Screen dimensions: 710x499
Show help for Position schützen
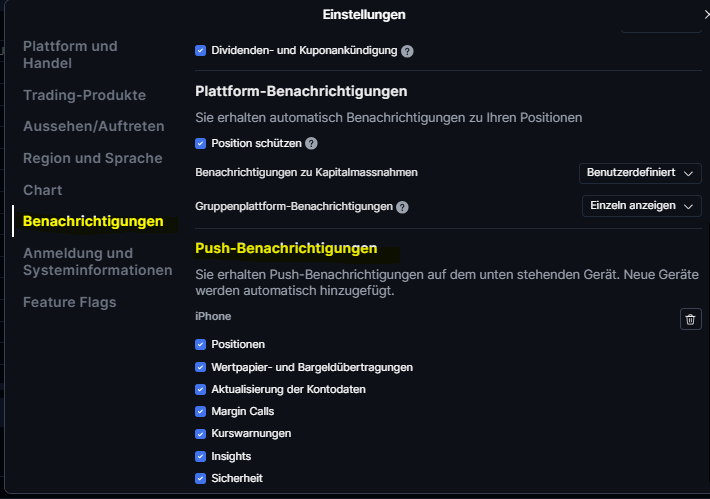click(x=311, y=144)
